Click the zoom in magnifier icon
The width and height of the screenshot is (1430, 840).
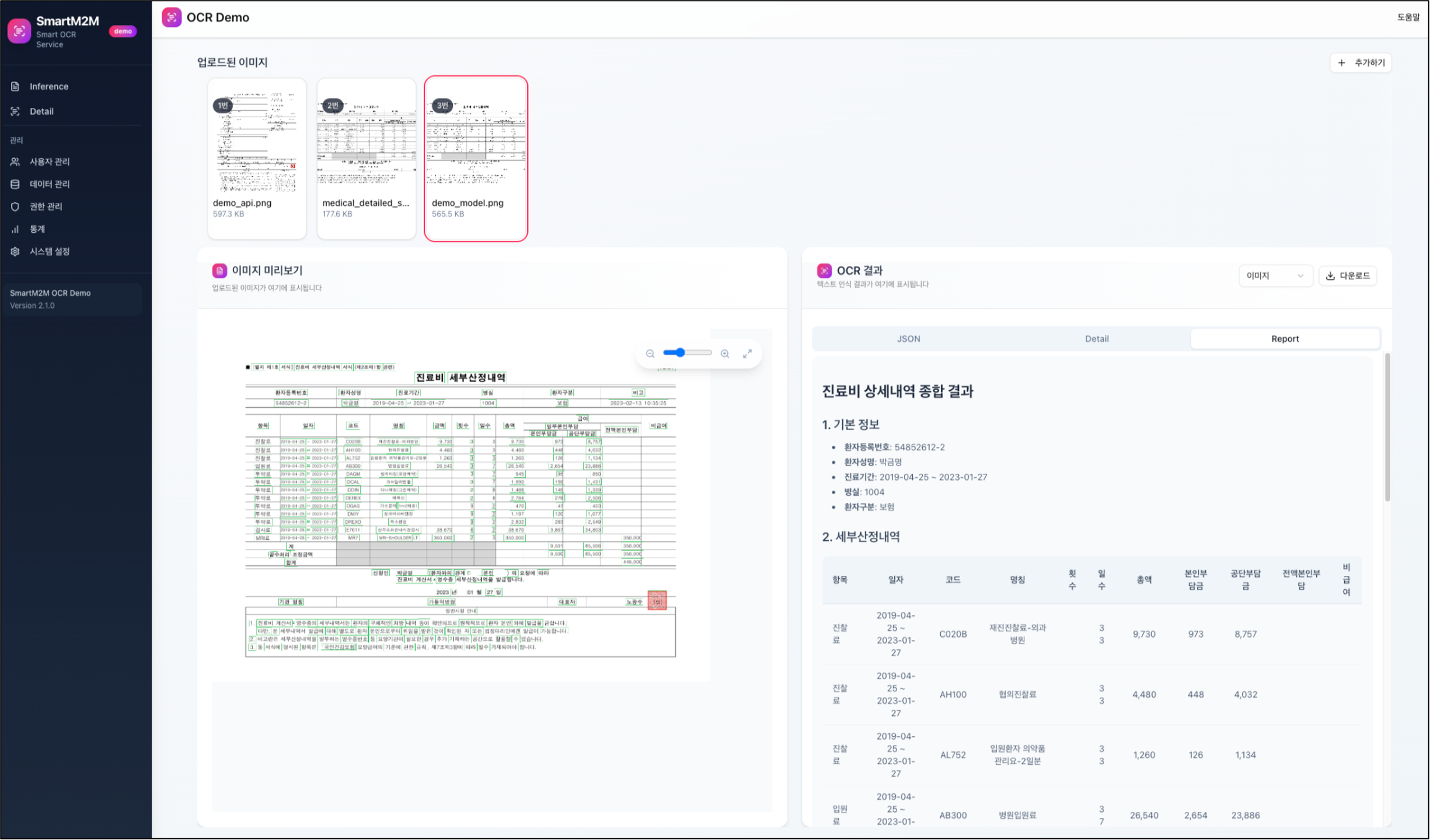725,353
